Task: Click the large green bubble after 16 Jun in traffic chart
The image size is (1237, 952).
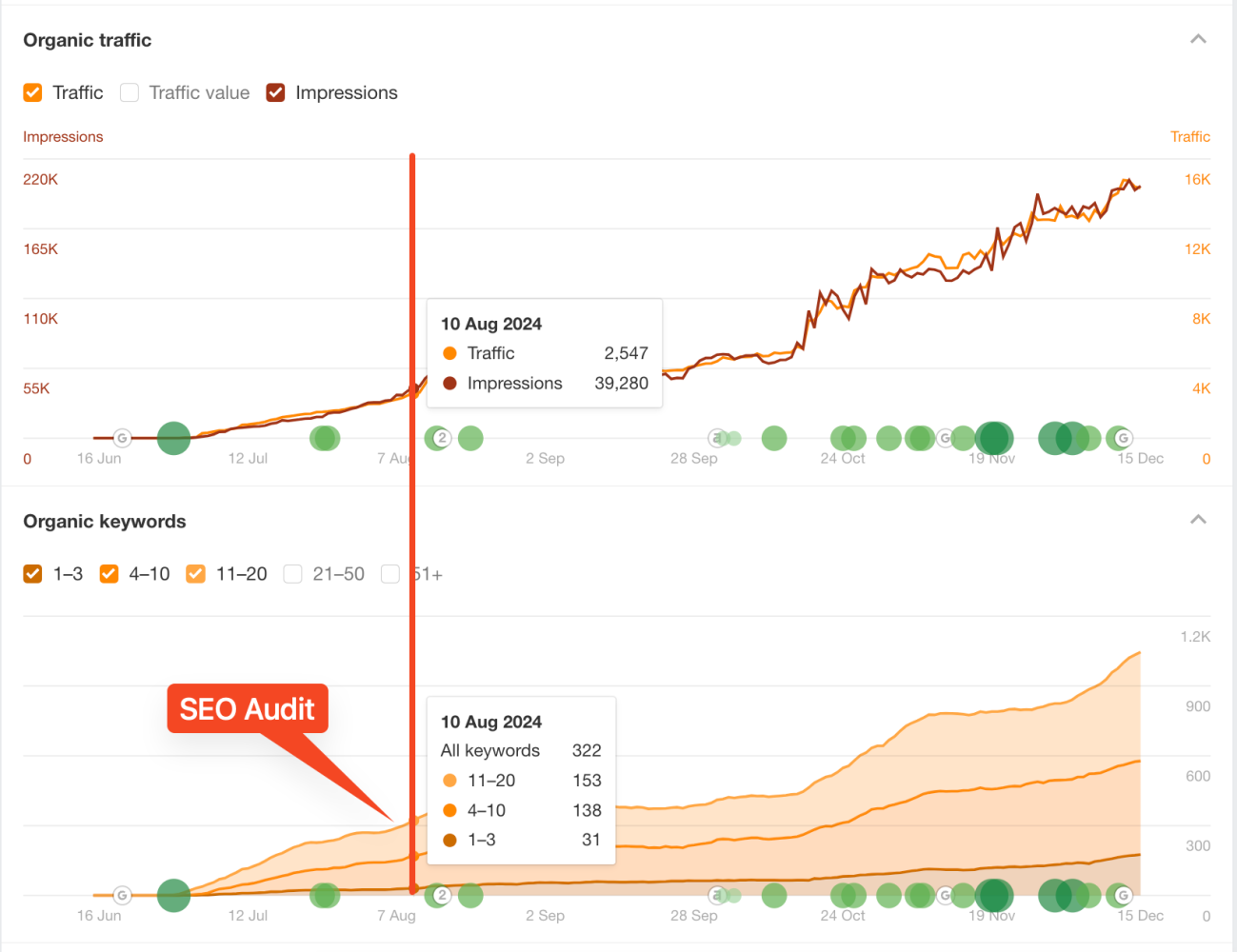Action: tap(173, 438)
